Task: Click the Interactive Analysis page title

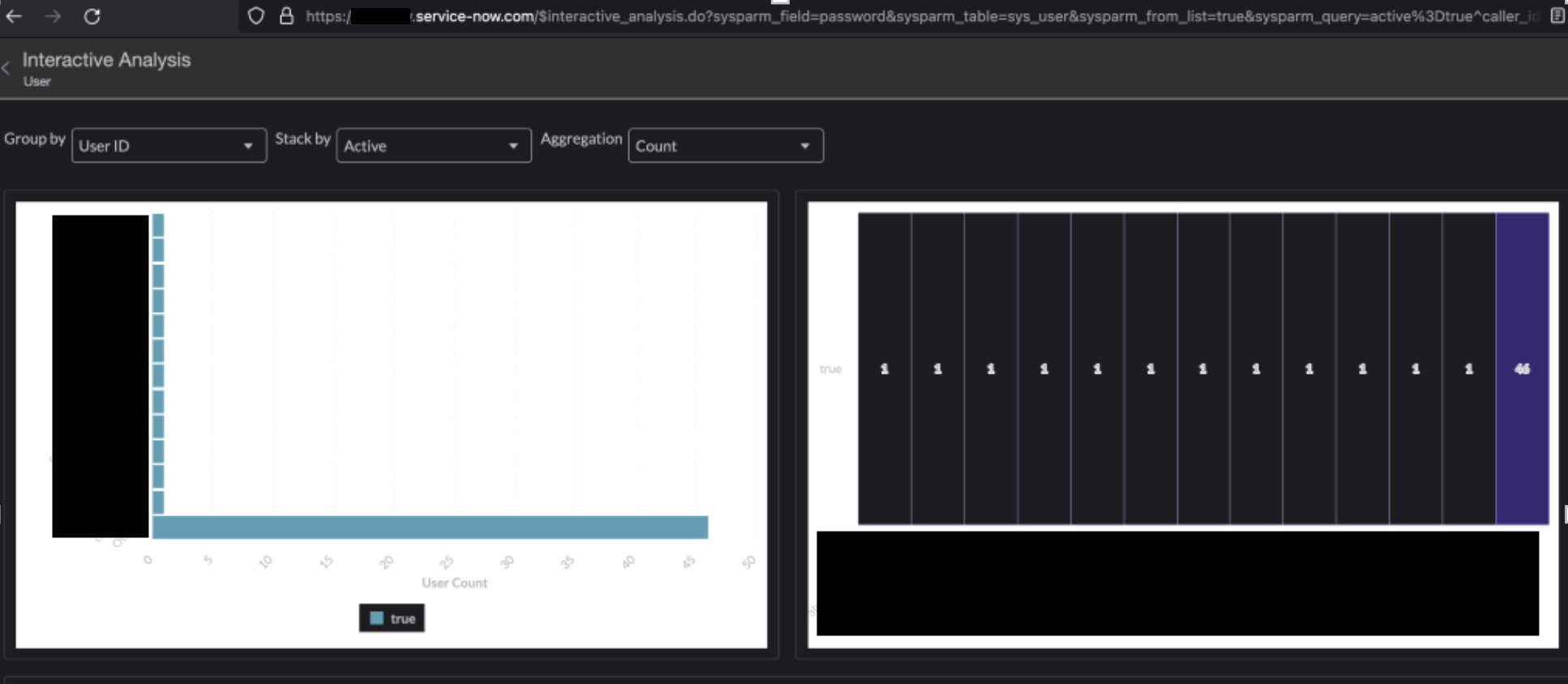Action: (106, 60)
